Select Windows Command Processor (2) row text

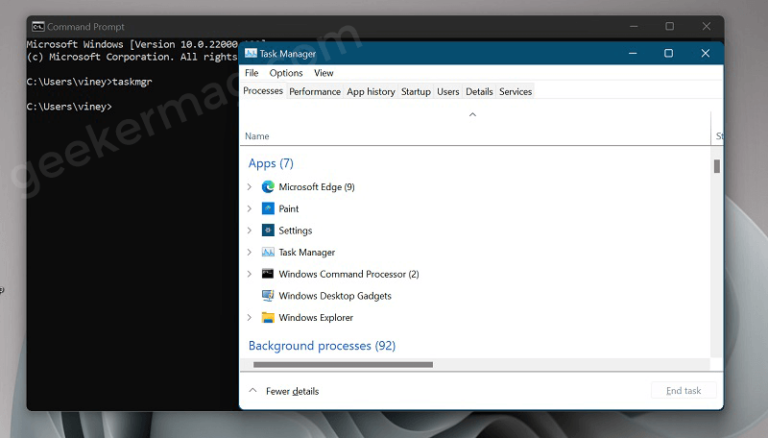click(x=349, y=274)
